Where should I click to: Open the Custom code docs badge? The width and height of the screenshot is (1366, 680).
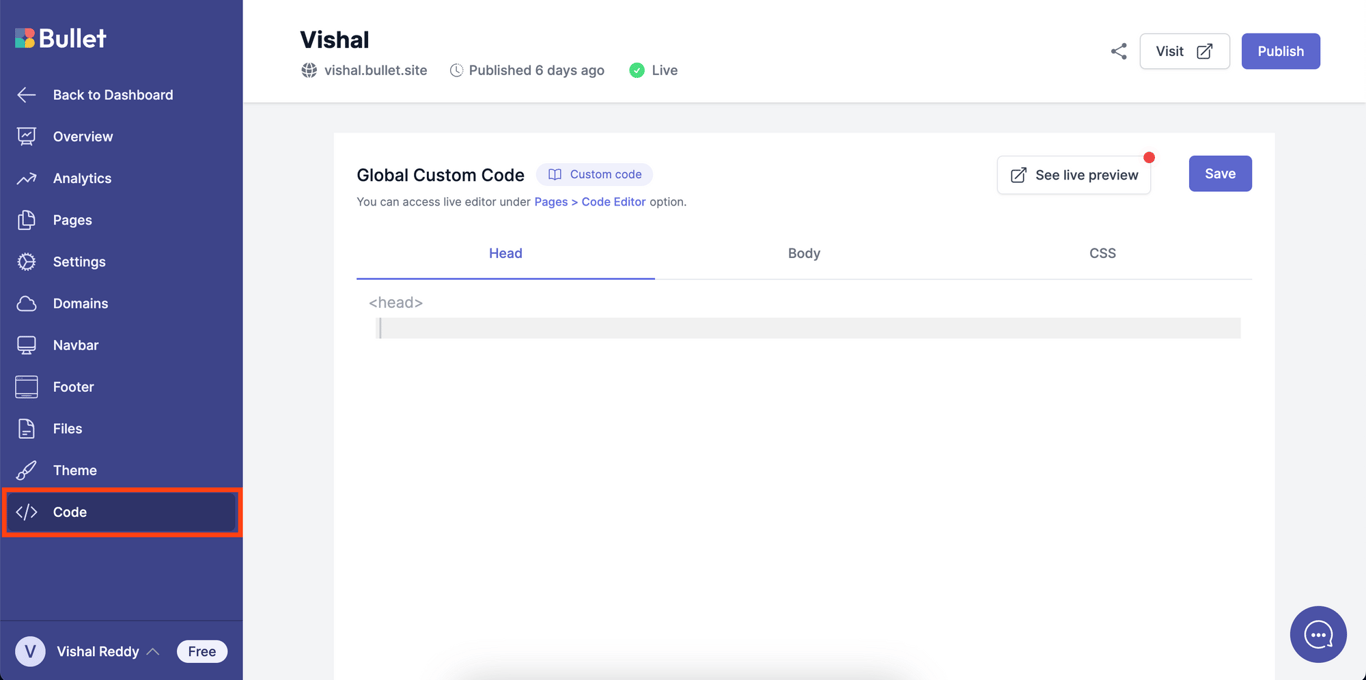594,174
